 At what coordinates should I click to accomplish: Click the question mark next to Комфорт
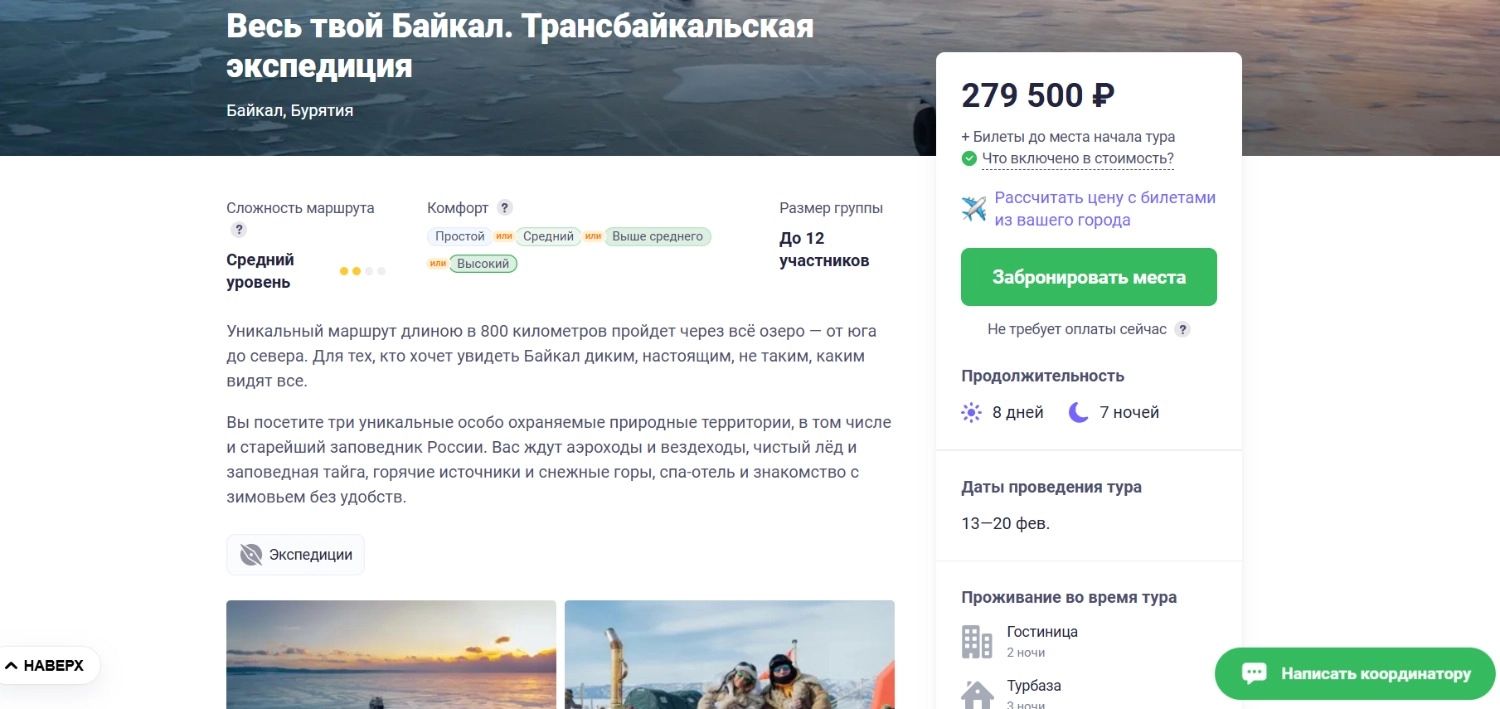505,208
